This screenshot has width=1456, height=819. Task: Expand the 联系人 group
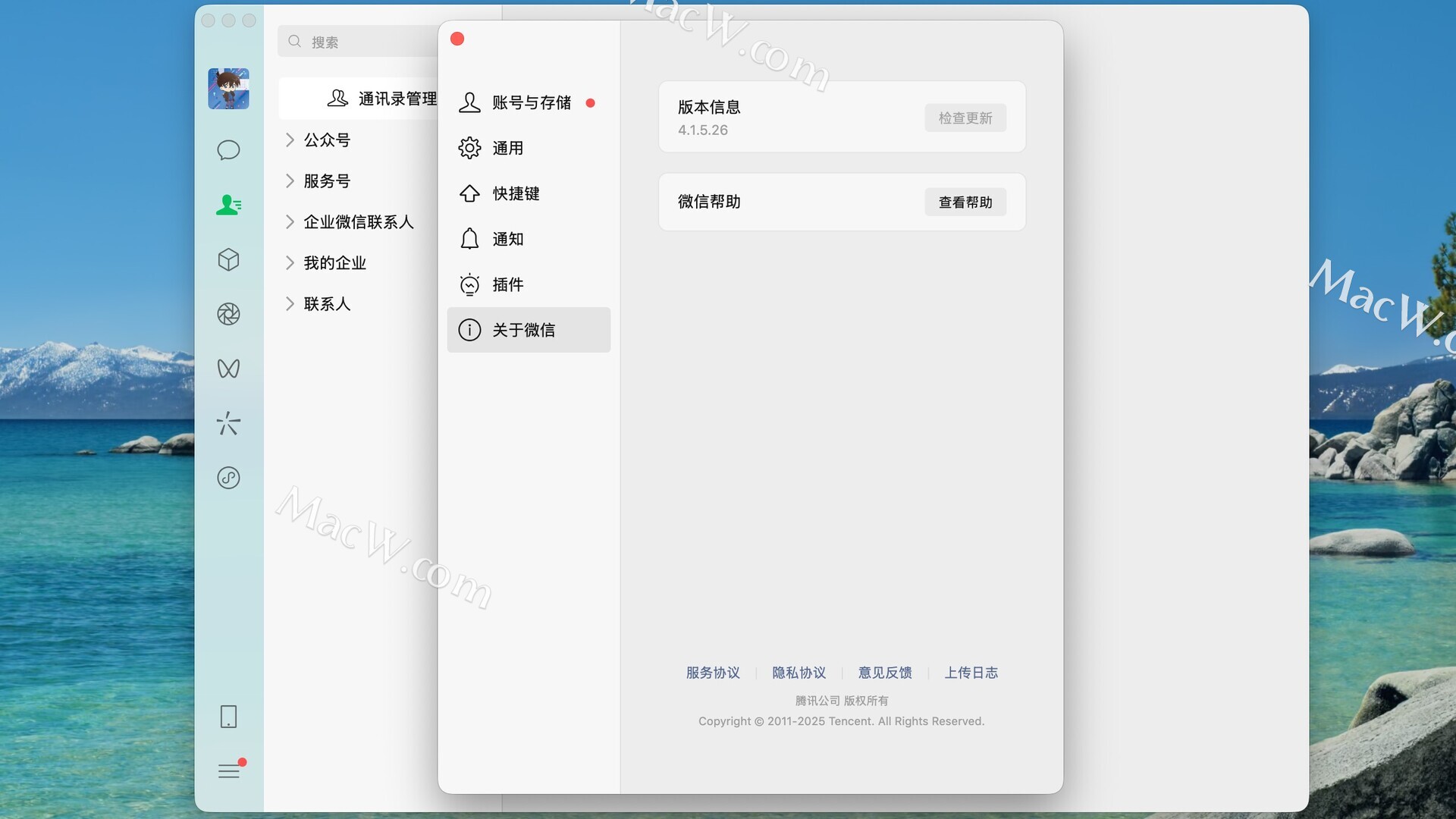tap(327, 304)
